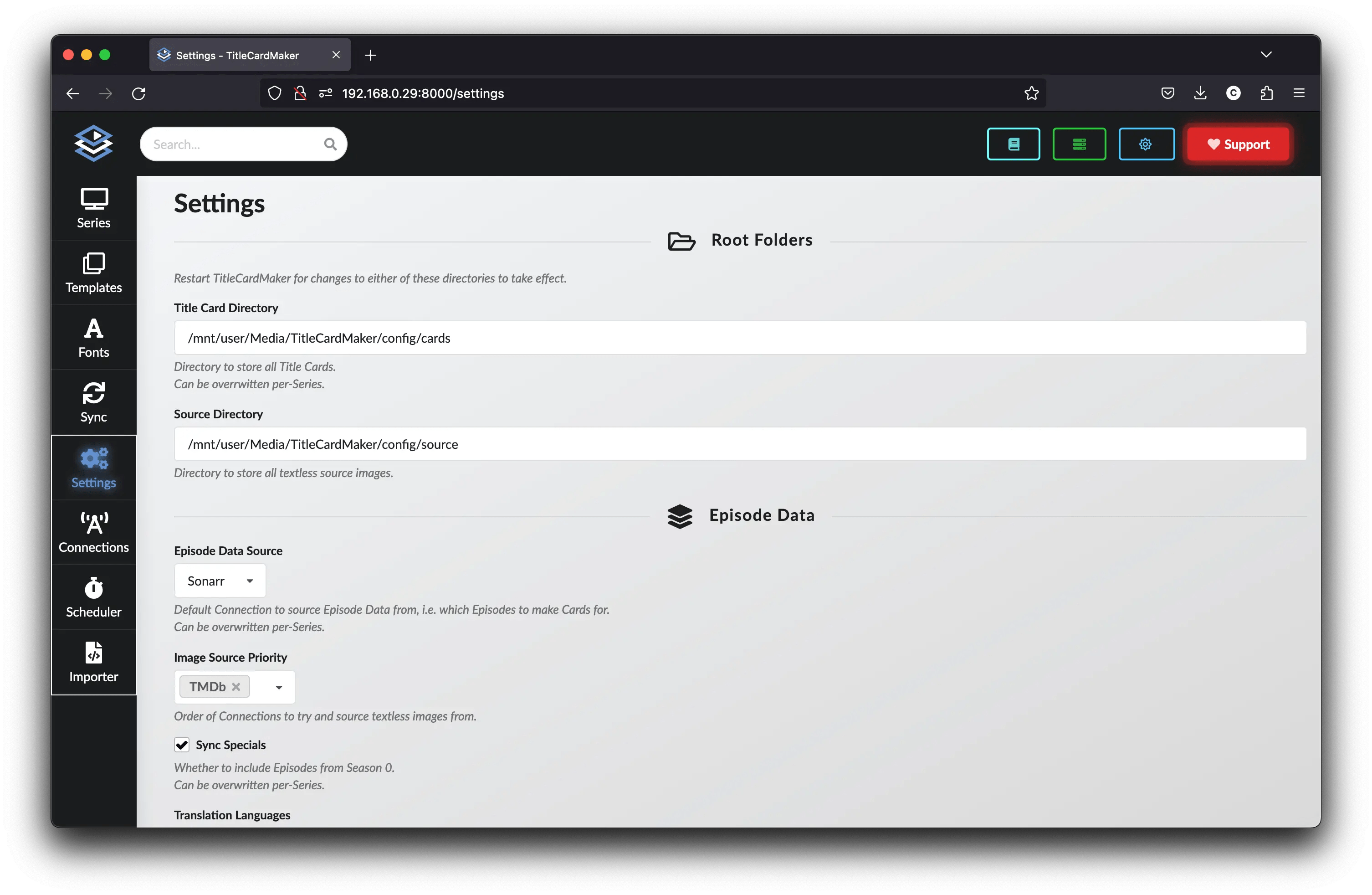Click the blue gear settings icon

point(1146,144)
